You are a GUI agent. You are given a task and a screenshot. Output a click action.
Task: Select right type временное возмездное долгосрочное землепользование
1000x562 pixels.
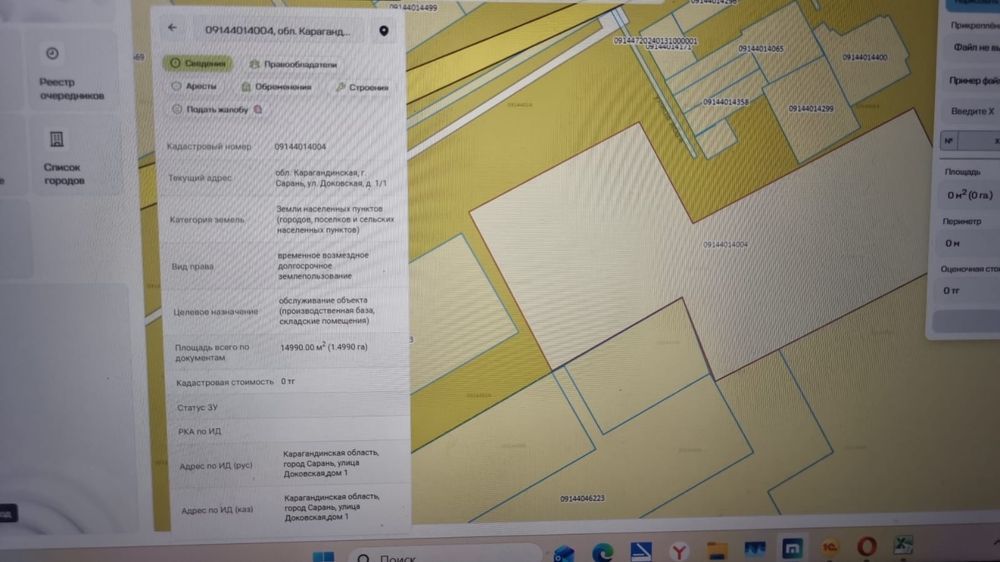pos(323,265)
